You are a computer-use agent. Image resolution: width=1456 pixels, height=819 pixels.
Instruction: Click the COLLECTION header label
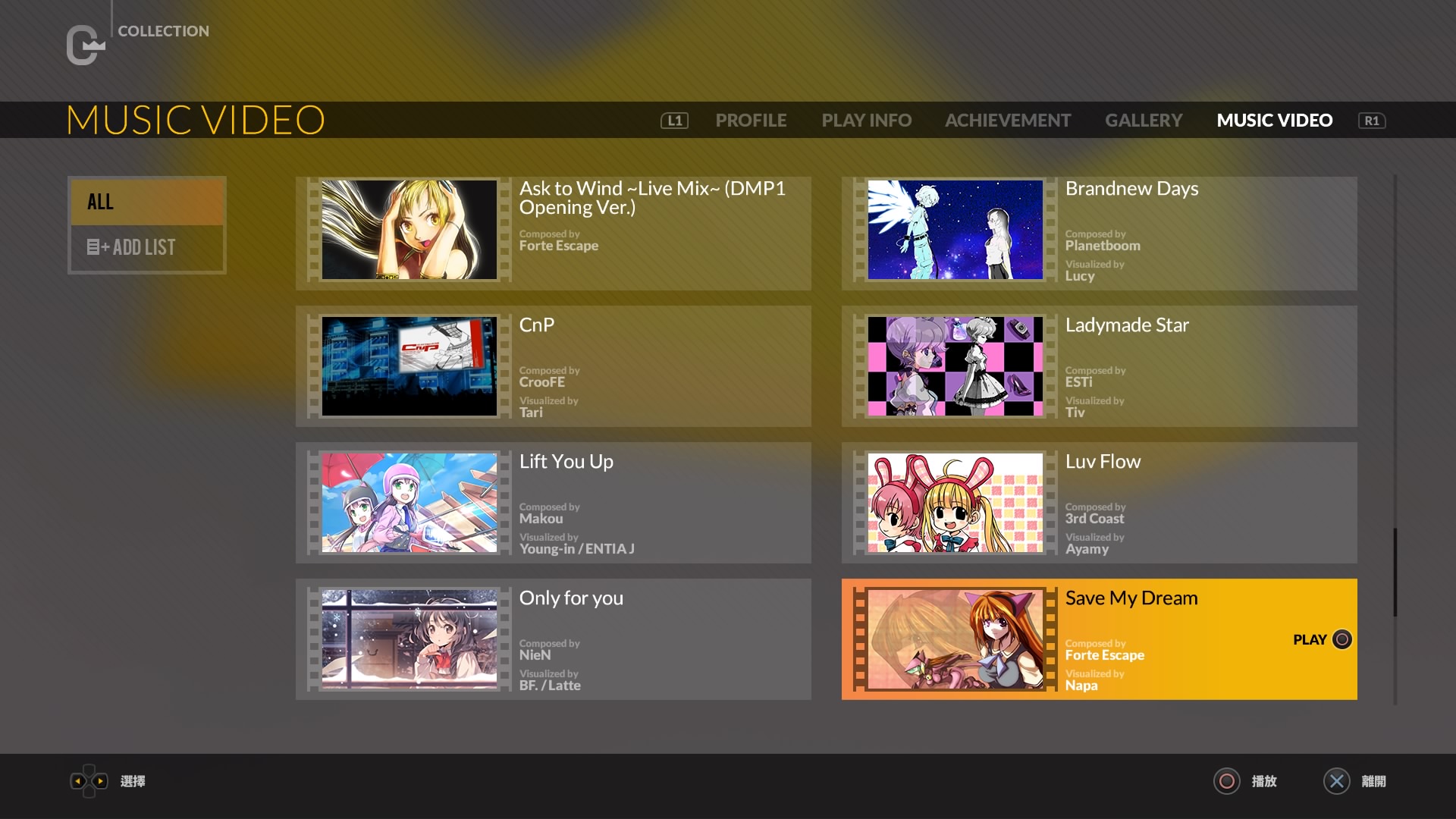click(163, 31)
